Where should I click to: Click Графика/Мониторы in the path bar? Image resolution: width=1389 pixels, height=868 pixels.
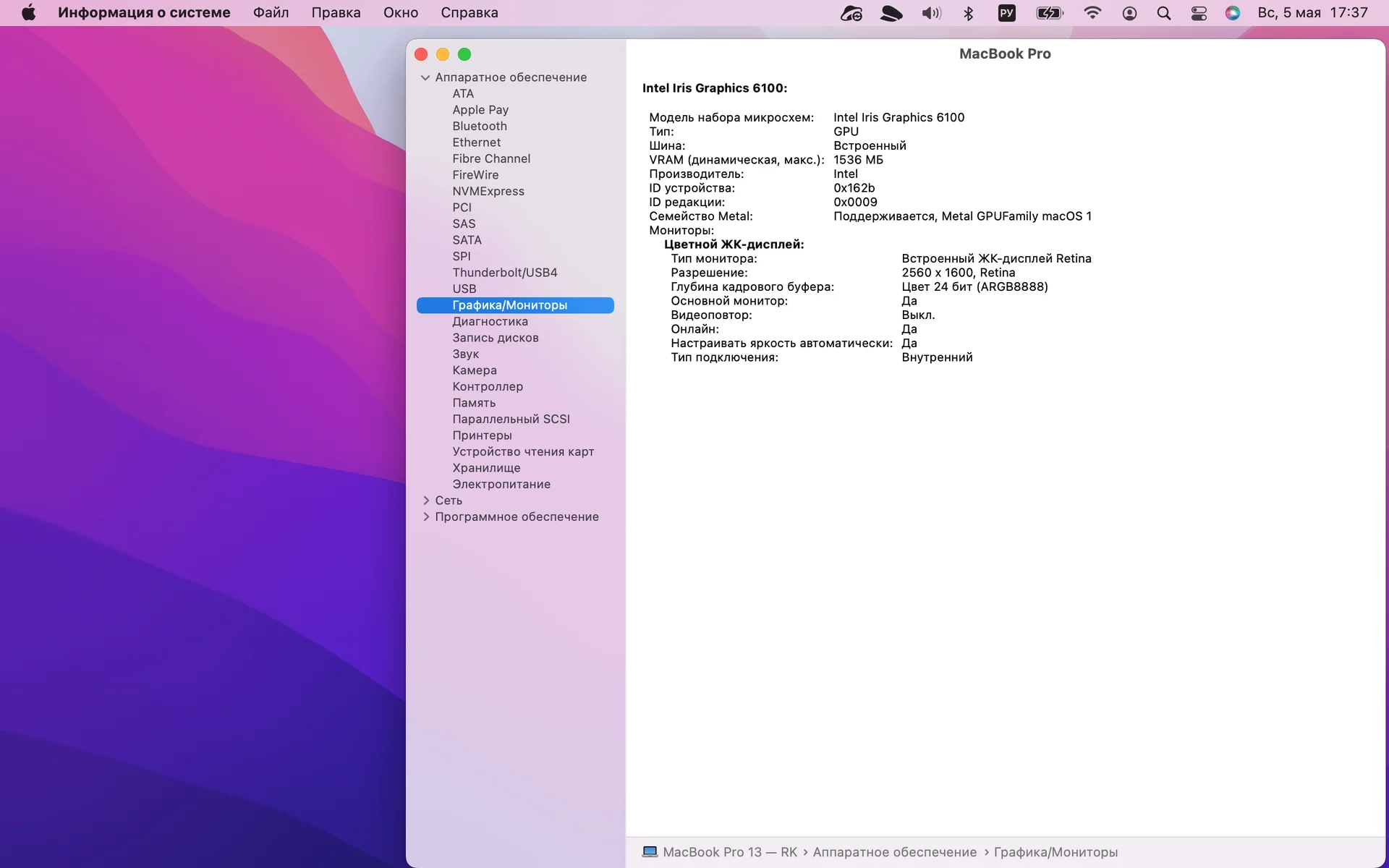point(1055,852)
